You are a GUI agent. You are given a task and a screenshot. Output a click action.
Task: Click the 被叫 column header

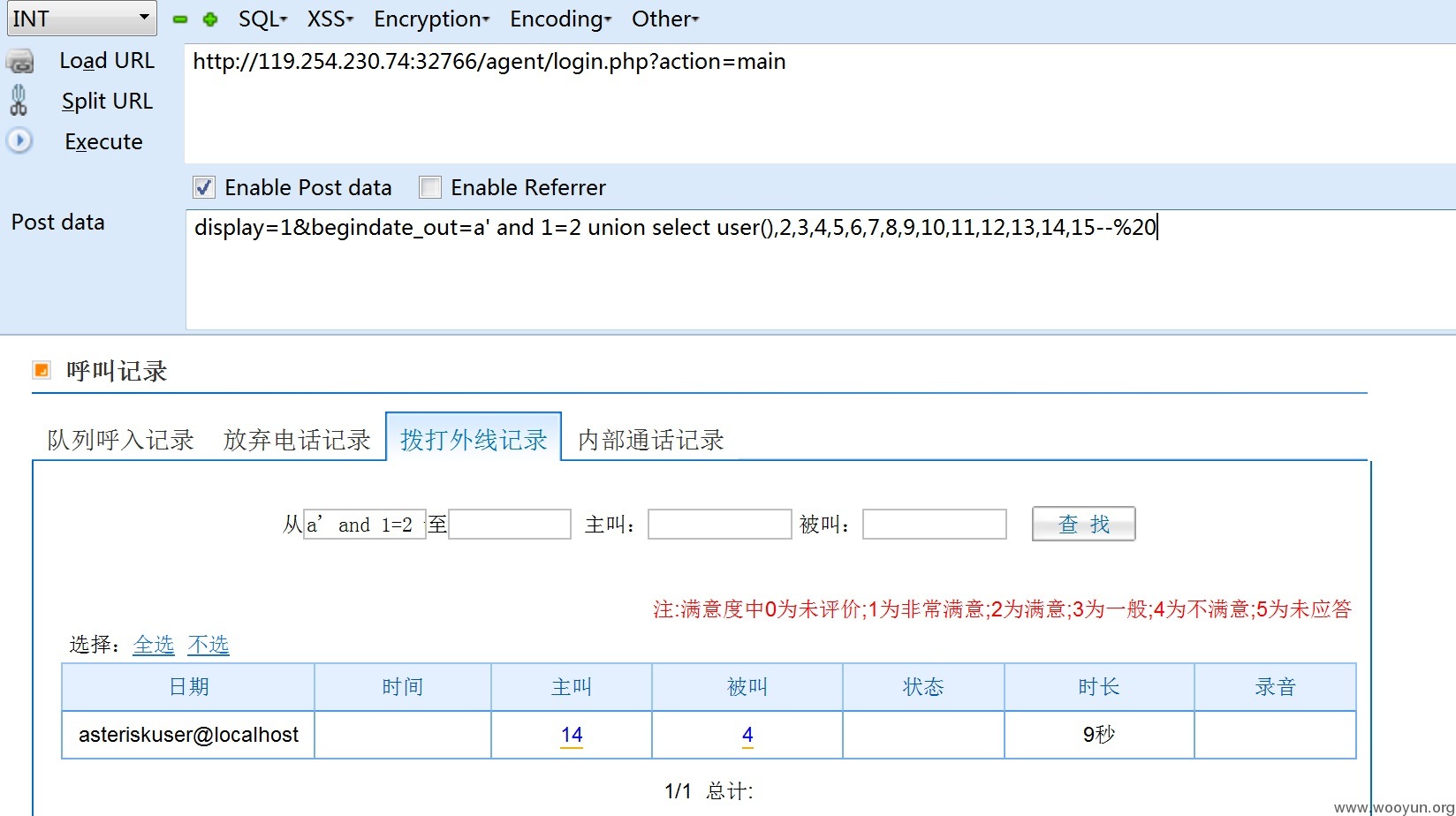tap(747, 687)
